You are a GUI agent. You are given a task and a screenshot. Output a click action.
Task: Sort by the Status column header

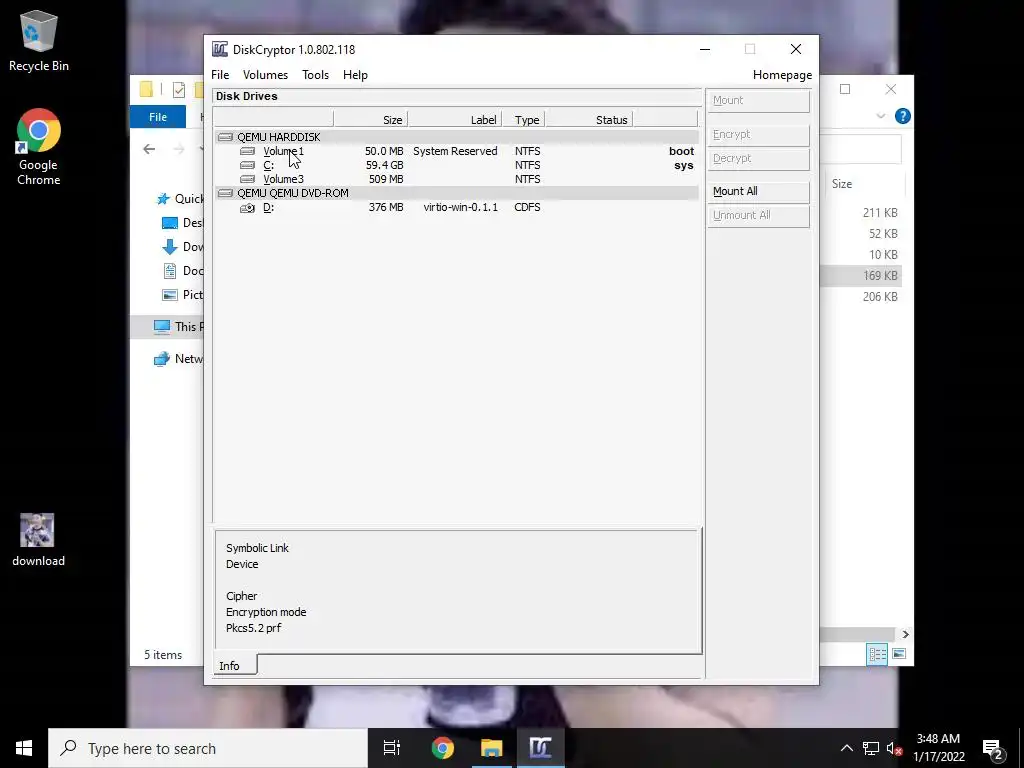pos(588,120)
